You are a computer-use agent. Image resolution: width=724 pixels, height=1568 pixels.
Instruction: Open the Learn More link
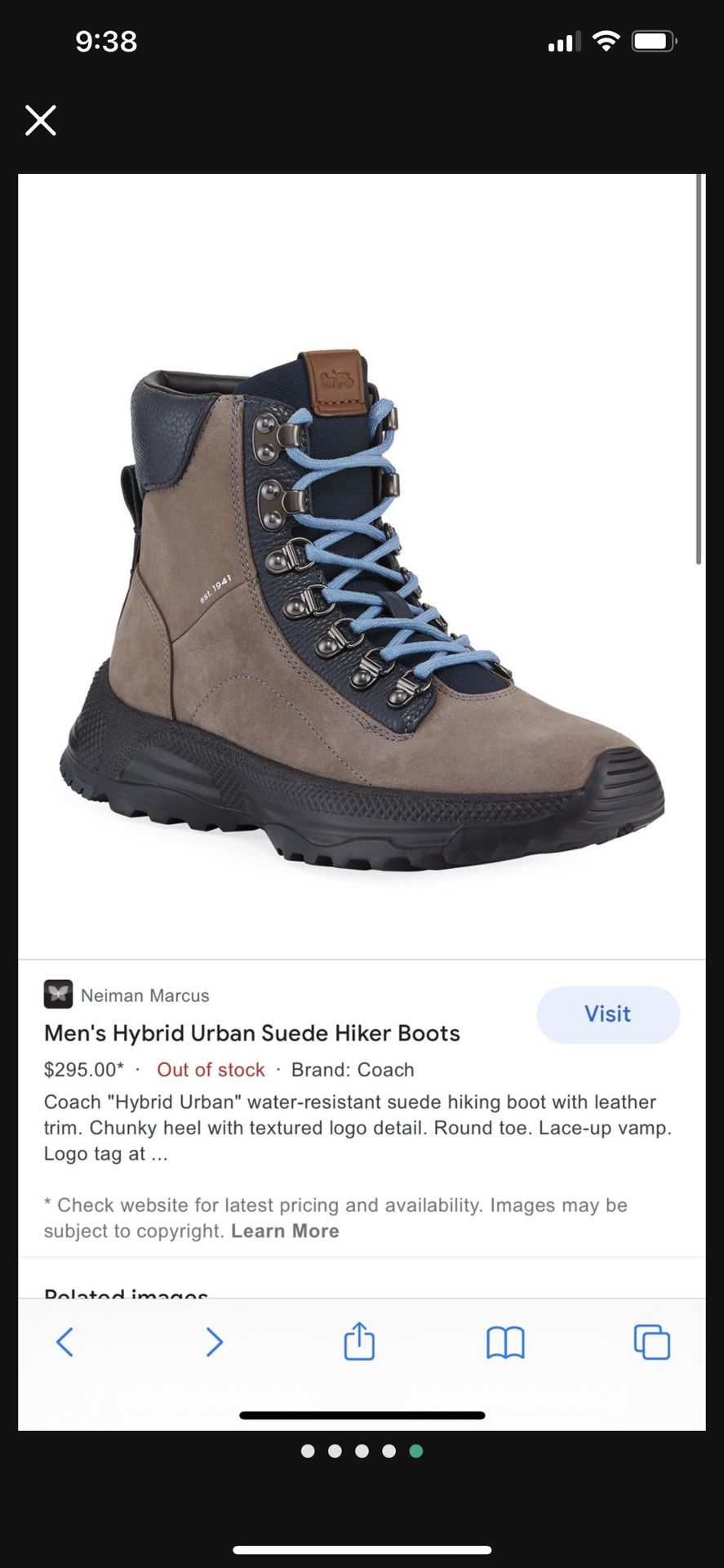(285, 1231)
